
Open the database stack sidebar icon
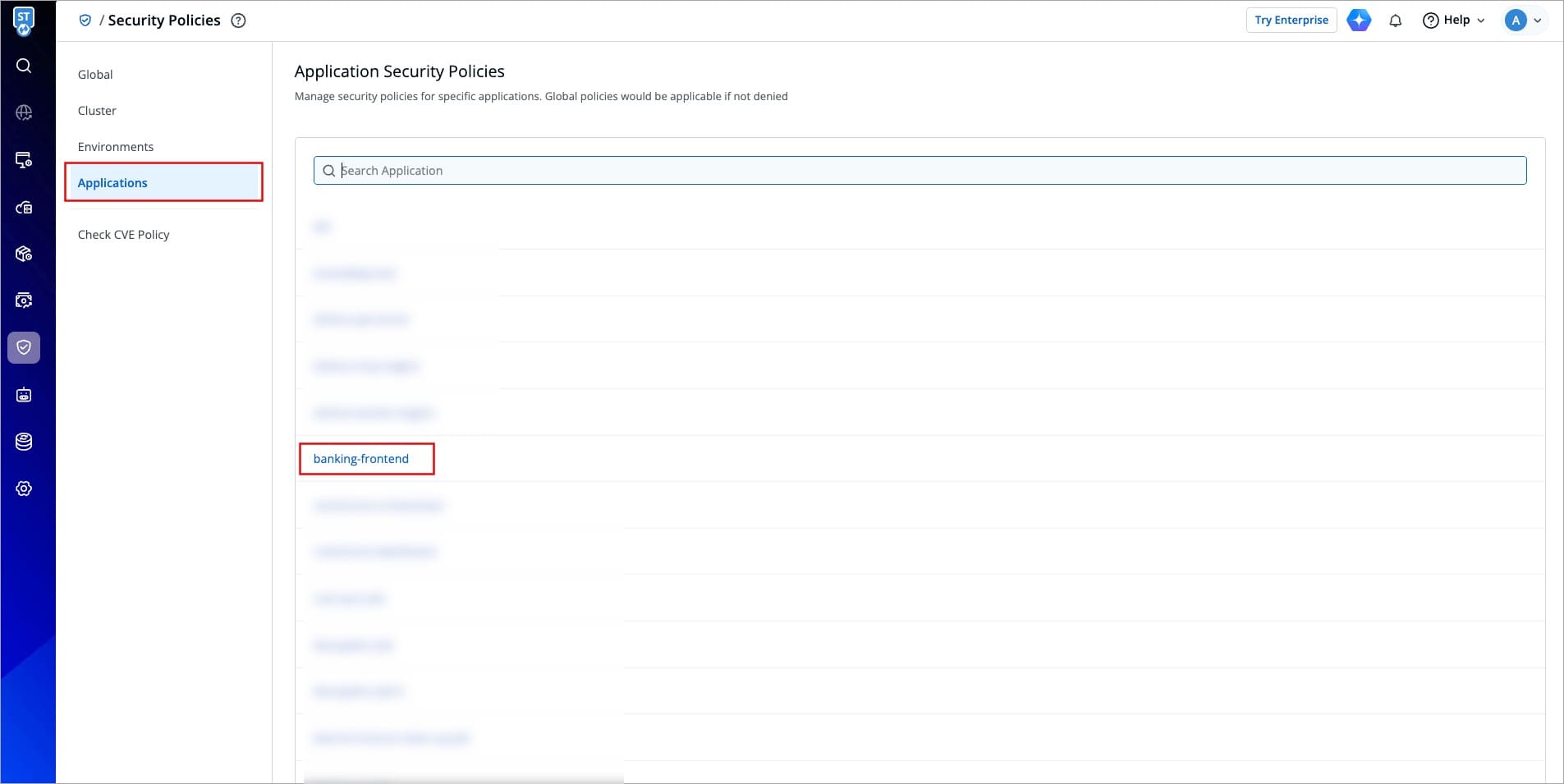pyautogui.click(x=24, y=442)
